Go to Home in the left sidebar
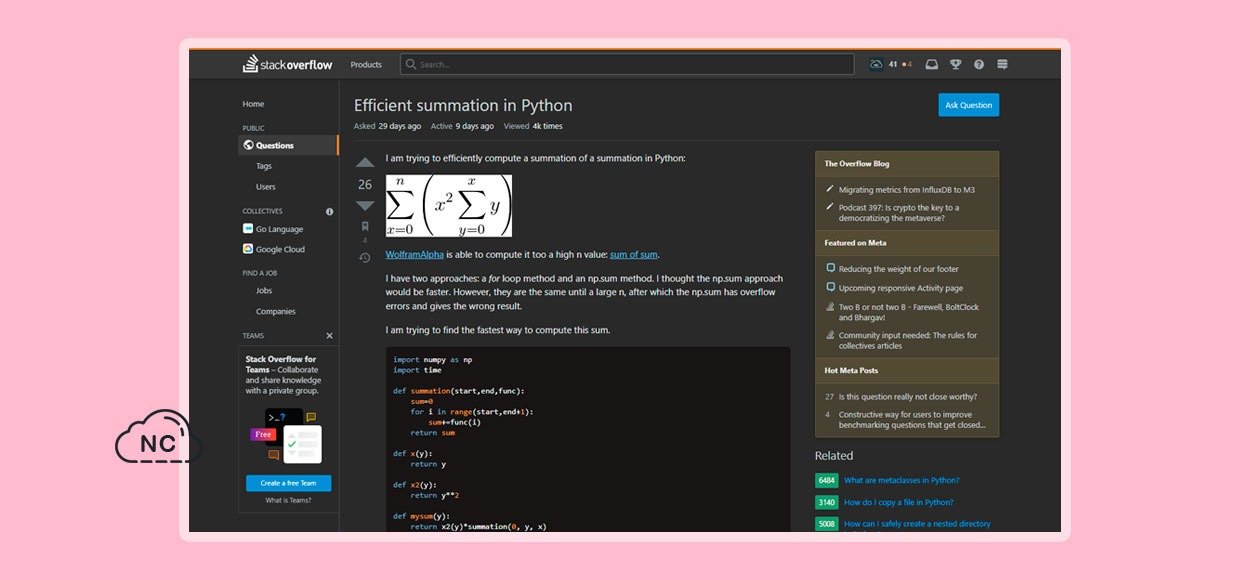 tap(253, 104)
